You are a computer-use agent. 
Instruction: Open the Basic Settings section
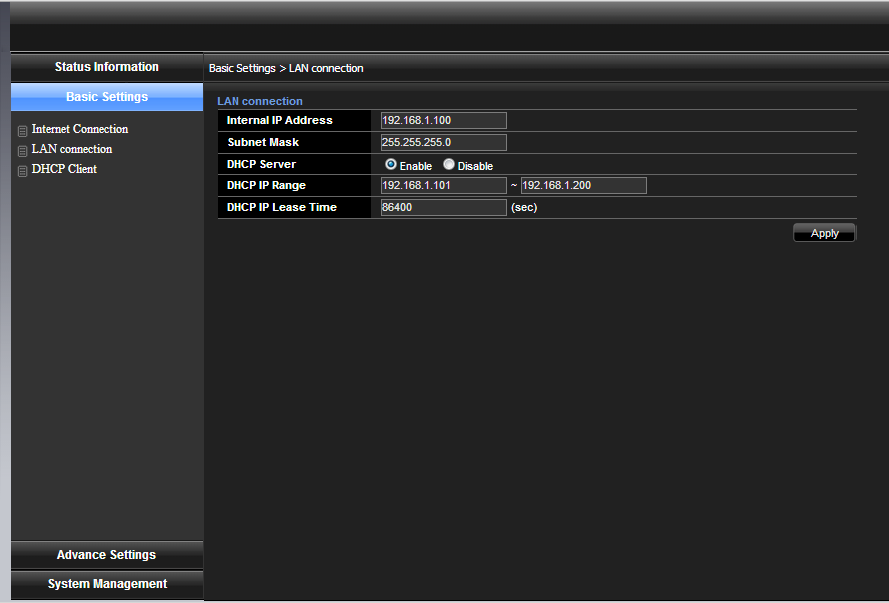107,97
